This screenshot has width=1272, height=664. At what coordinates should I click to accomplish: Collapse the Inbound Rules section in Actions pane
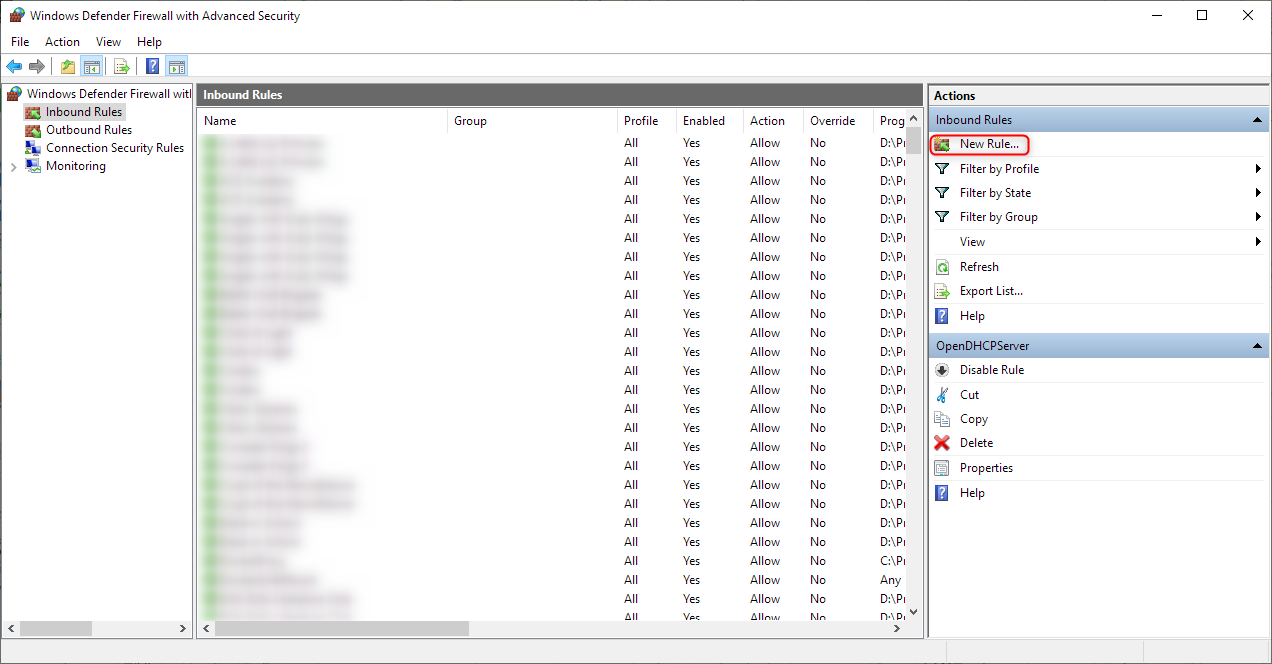click(x=1257, y=119)
